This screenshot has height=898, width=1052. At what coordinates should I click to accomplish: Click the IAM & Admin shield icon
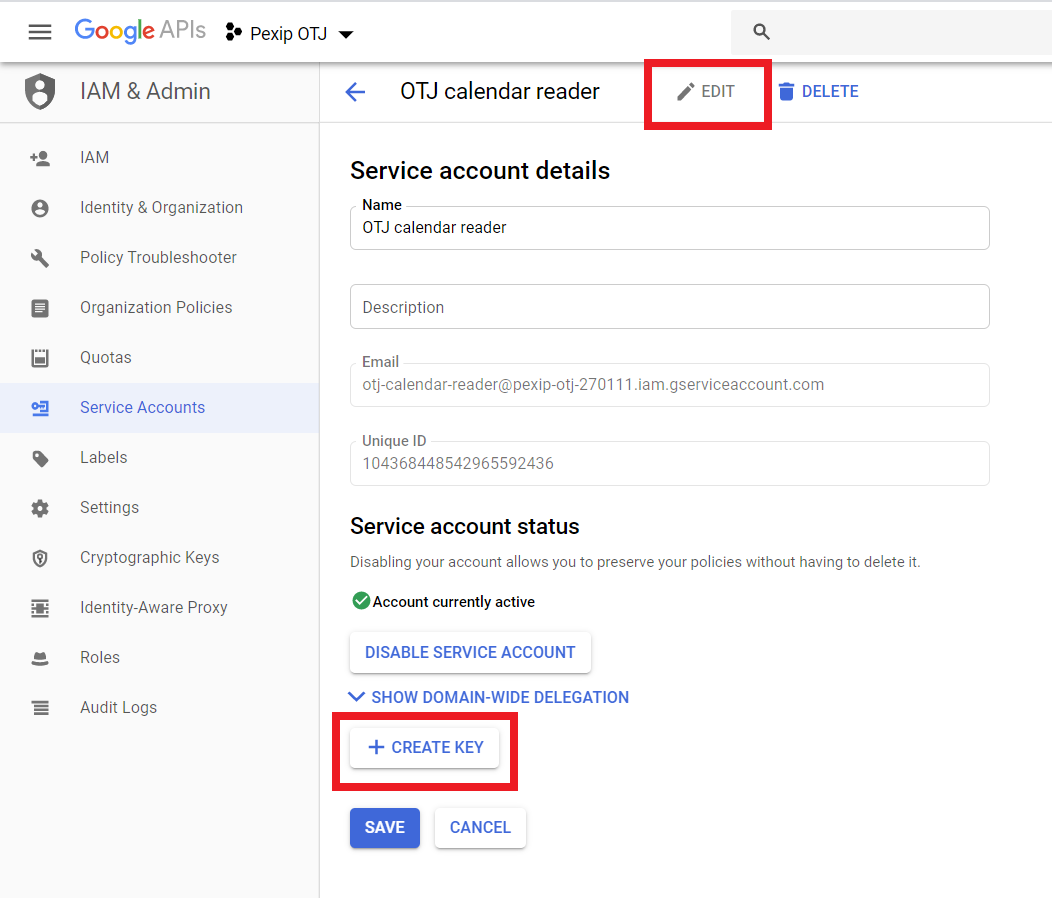tap(40, 92)
